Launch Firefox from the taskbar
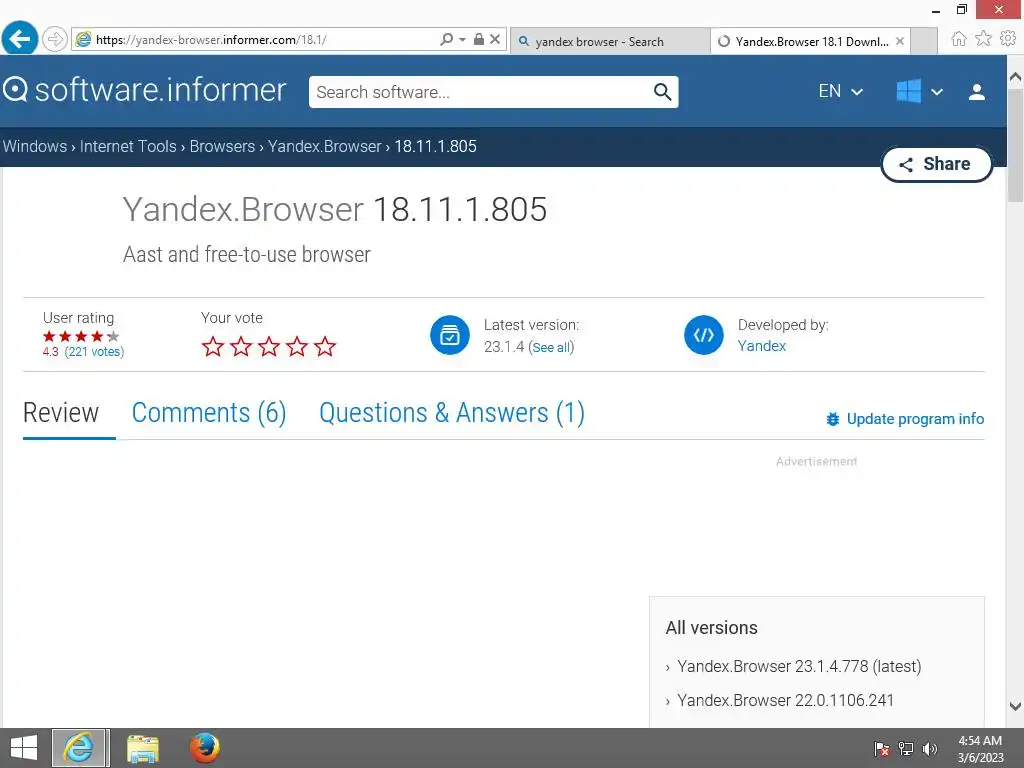Viewport: 1024px width, 768px height. (204, 748)
